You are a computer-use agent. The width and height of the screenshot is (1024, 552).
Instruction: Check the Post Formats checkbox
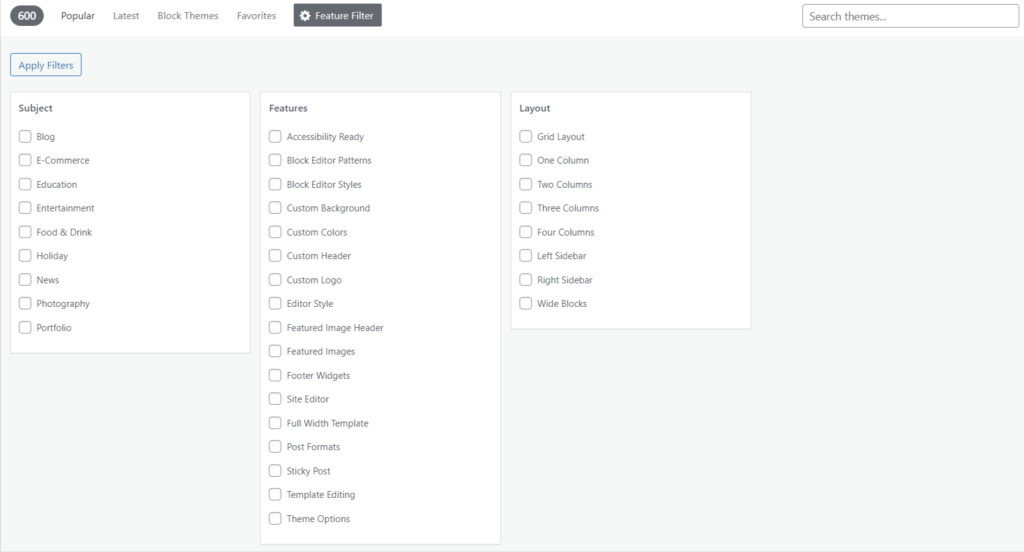pyautogui.click(x=275, y=446)
